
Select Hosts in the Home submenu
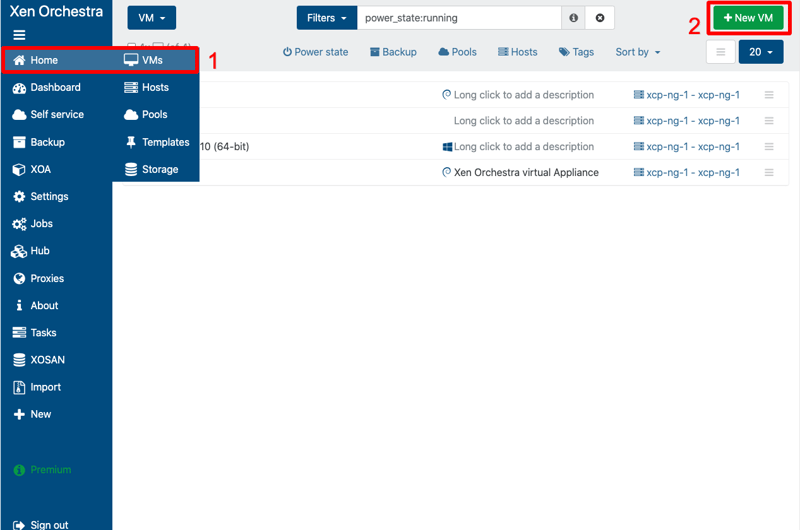pyautogui.click(x=154, y=87)
